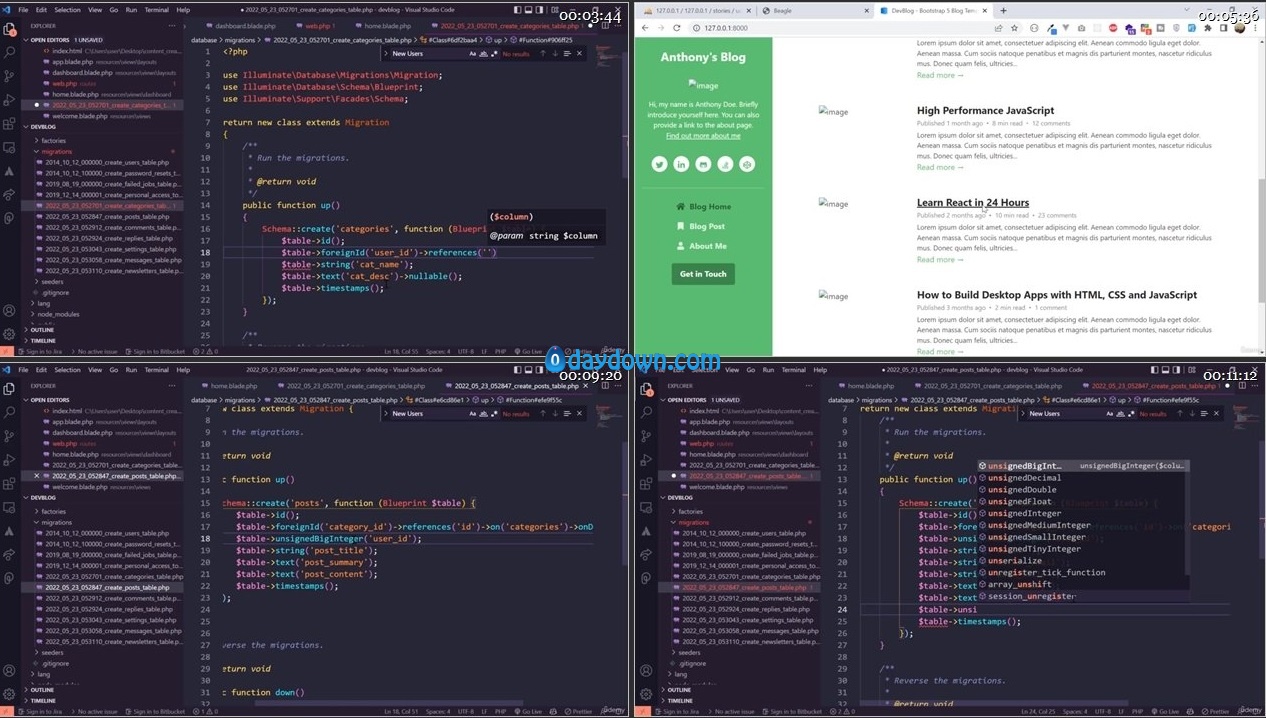Screen dimensions: 1266x718
Task: Toggle Use Regular Expression in top-left find widget
Action: click(496, 53)
